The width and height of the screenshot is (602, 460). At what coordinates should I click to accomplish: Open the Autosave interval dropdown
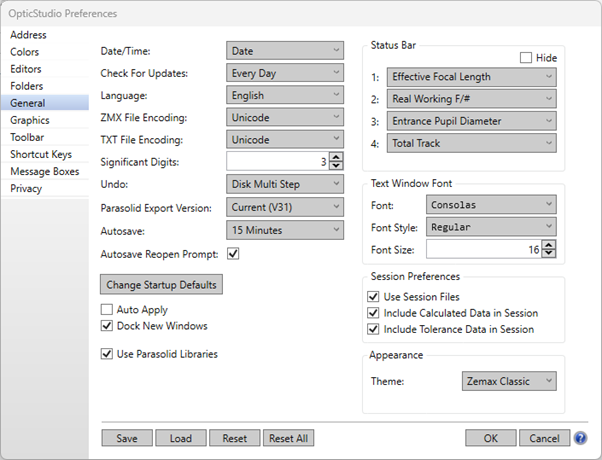pyautogui.click(x=284, y=230)
